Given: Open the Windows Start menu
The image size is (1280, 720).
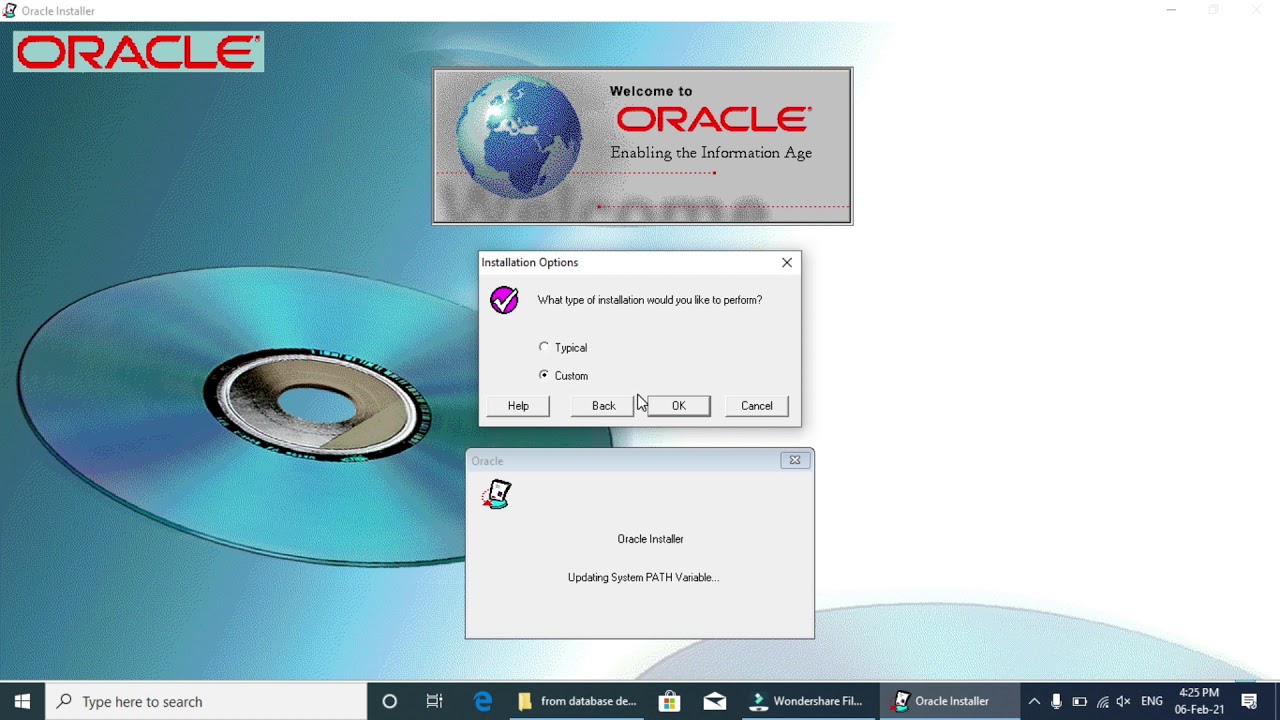Looking at the screenshot, I should [x=22, y=701].
